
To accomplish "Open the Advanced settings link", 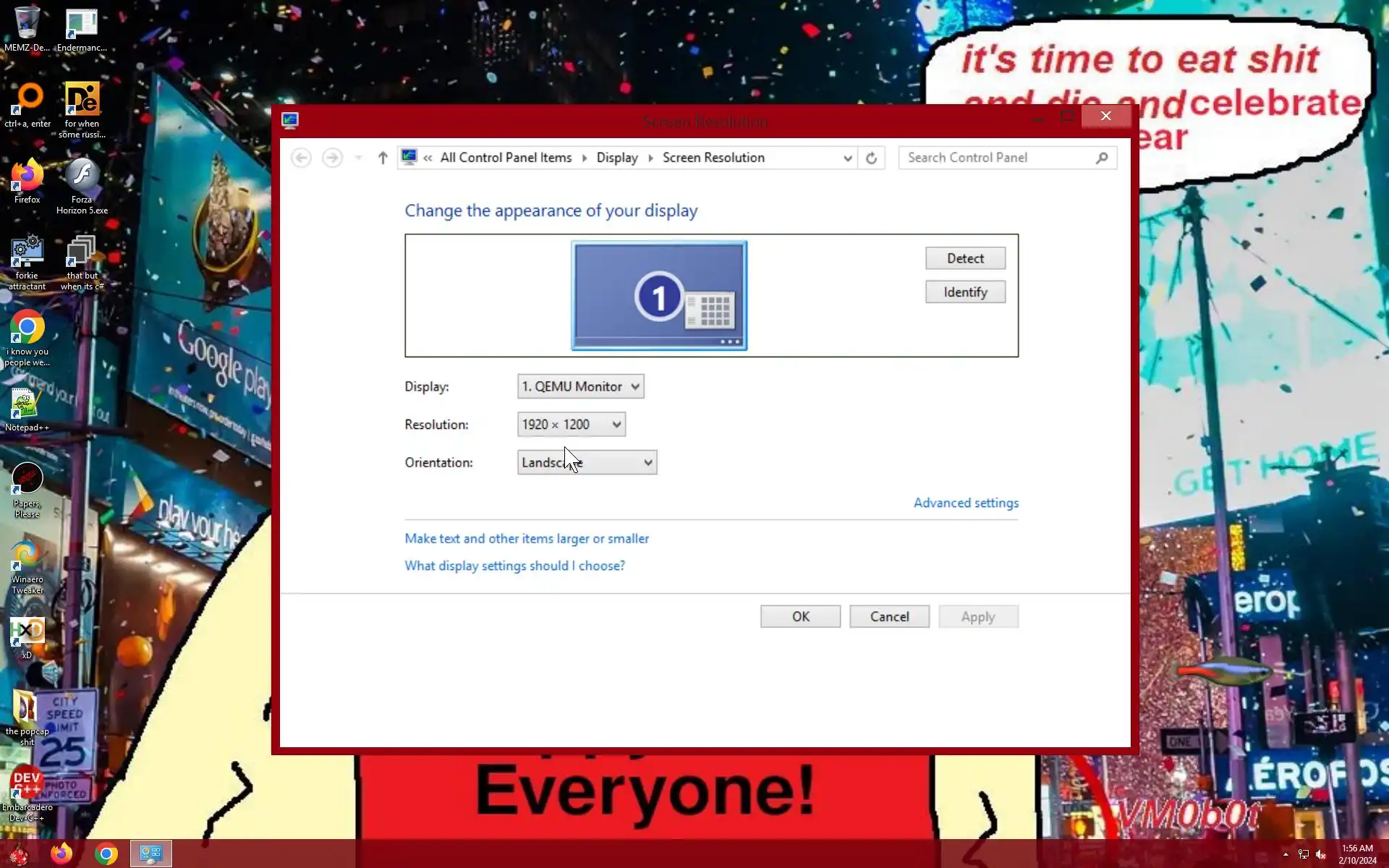I will (x=966, y=503).
